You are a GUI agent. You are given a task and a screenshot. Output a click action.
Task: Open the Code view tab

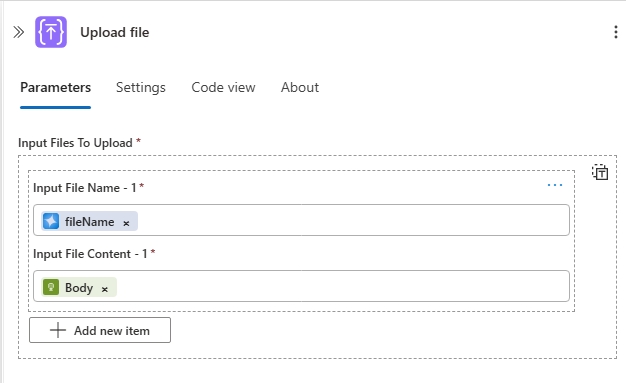(x=223, y=87)
